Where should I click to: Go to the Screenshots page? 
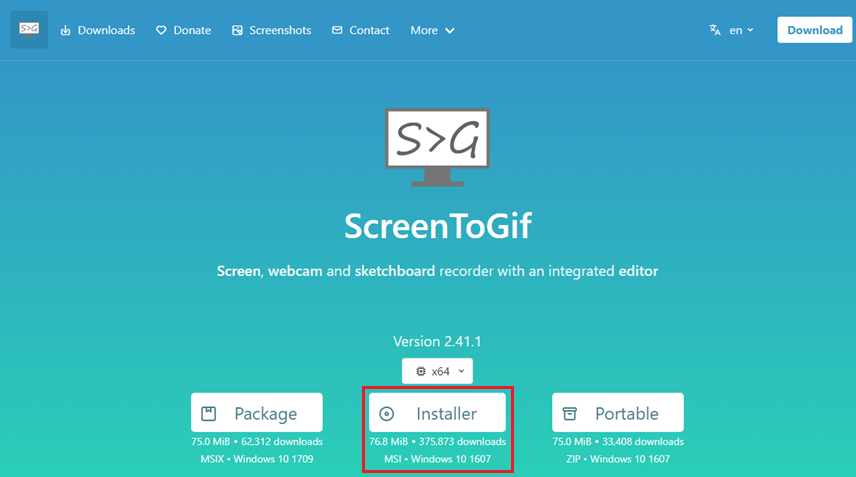[x=271, y=31]
